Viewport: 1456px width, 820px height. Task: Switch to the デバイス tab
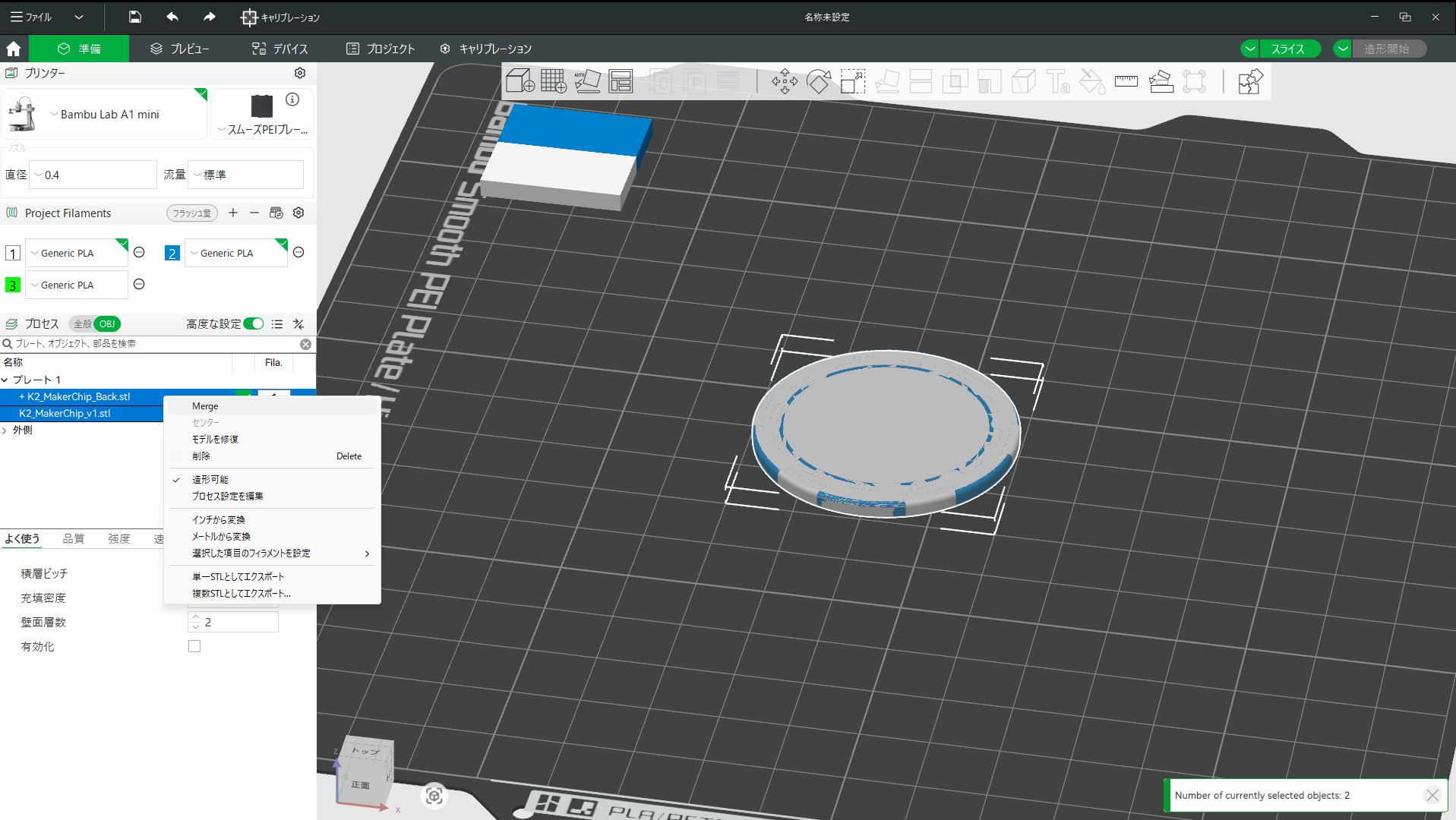(280, 49)
